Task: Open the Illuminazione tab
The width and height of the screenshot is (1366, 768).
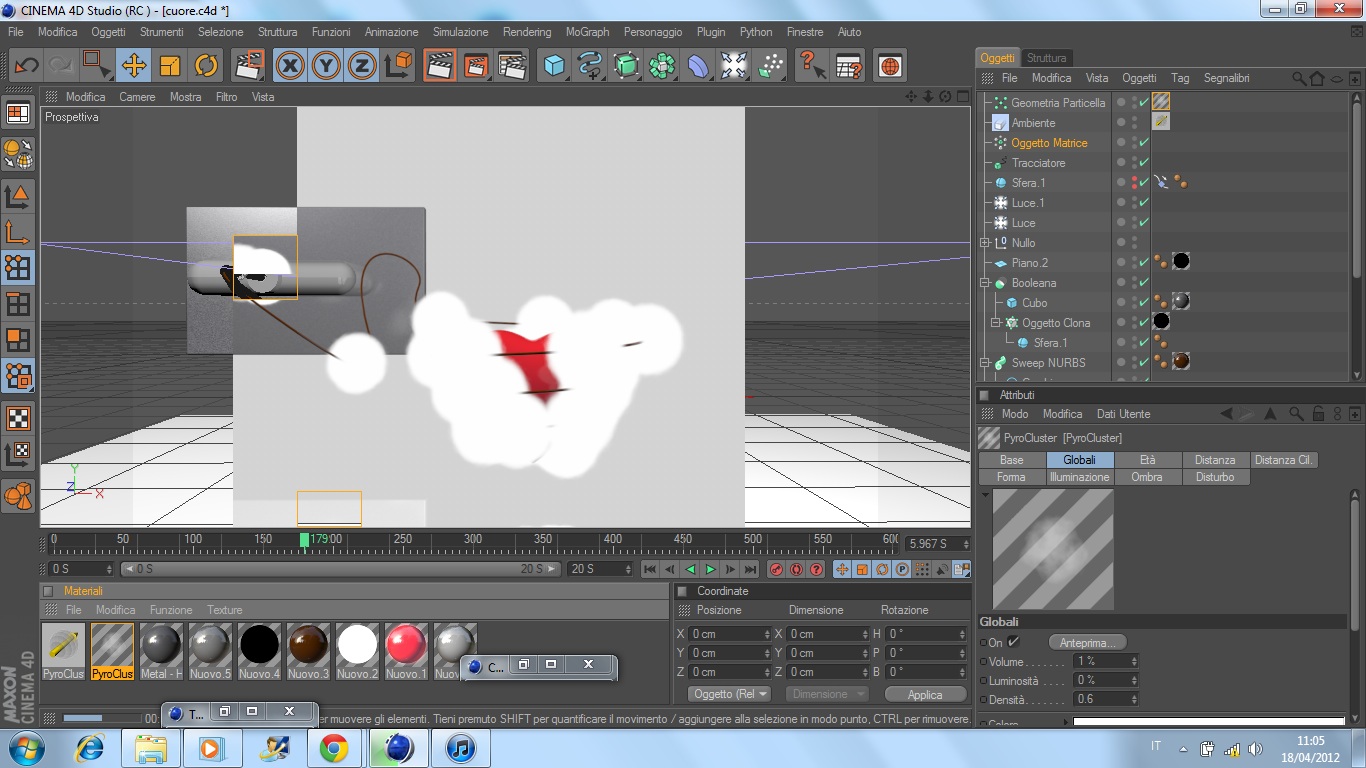Action: pos(1079,477)
